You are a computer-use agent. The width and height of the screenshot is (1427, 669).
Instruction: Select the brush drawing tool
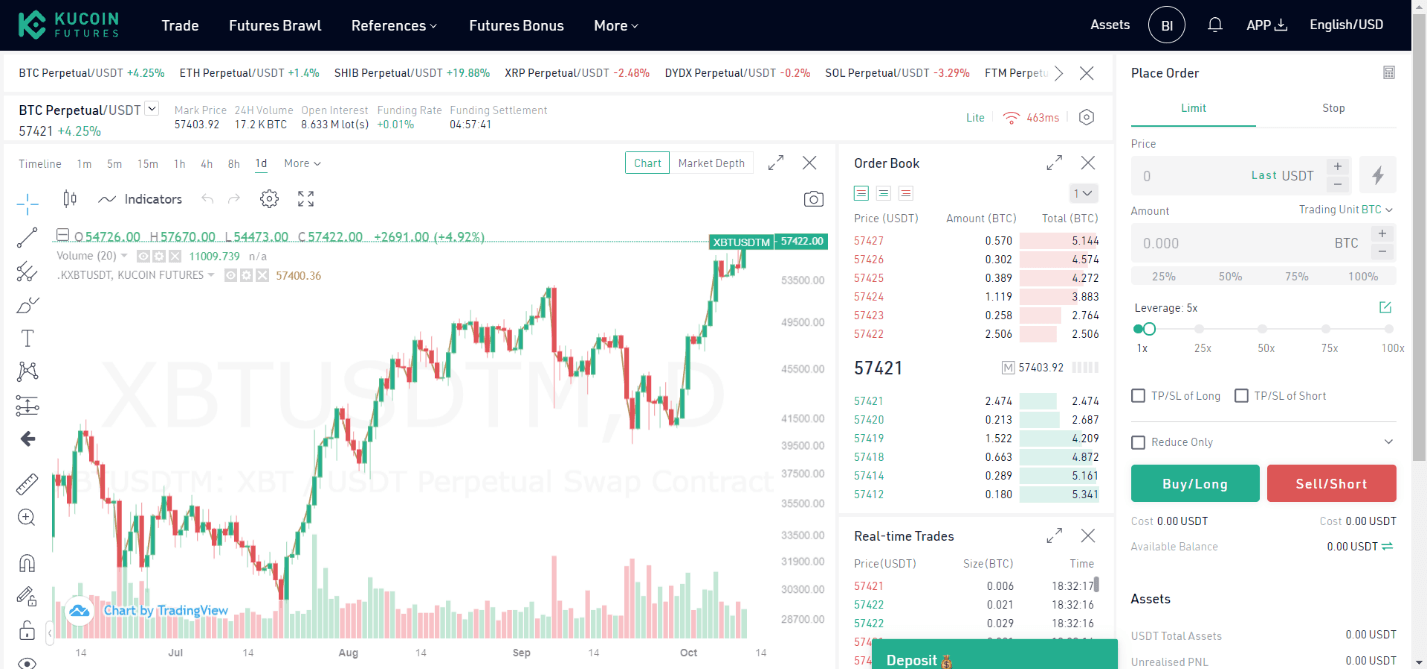coord(27,305)
